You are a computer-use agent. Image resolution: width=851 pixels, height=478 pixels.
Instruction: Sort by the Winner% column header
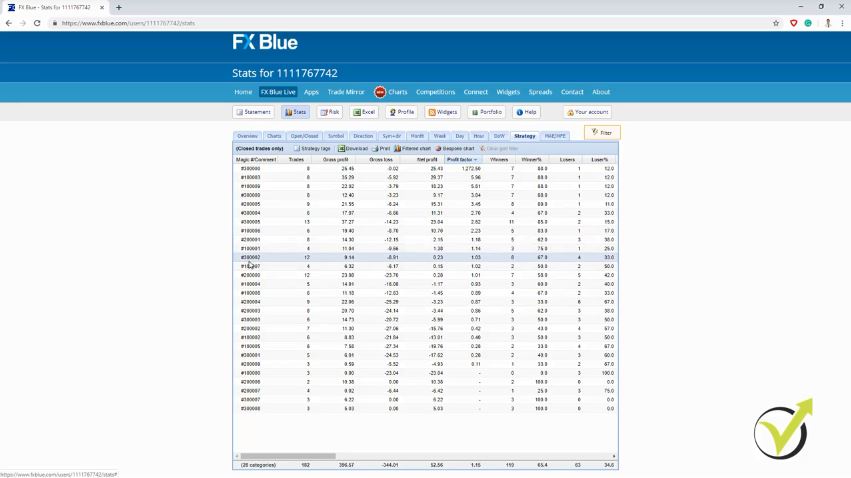pos(531,160)
